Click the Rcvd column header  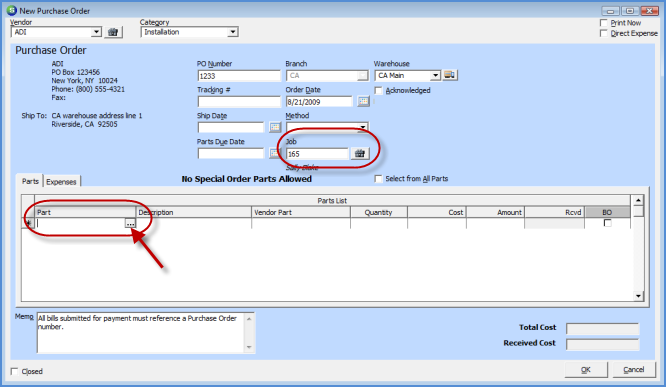coord(554,212)
